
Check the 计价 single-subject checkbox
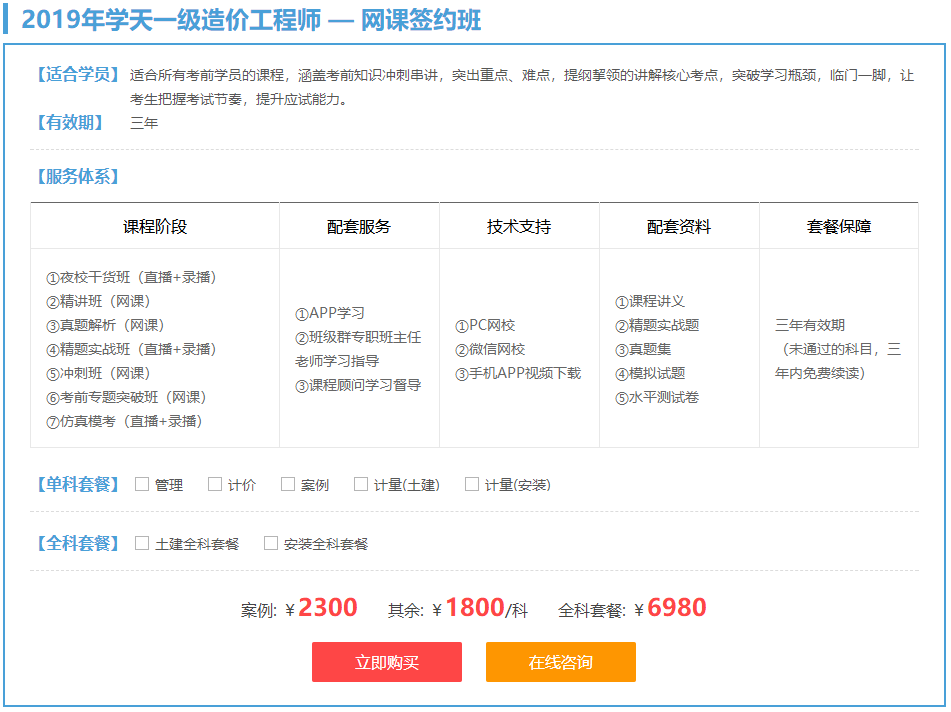click(x=215, y=483)
